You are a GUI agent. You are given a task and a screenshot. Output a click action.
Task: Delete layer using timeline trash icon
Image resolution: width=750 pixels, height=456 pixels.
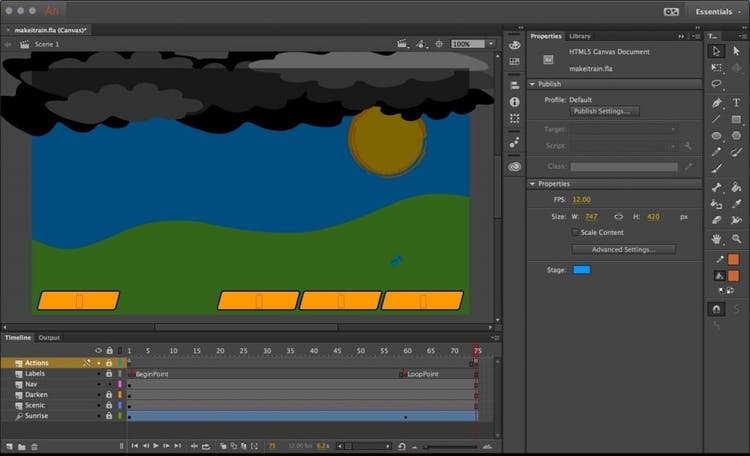point(34,446)
